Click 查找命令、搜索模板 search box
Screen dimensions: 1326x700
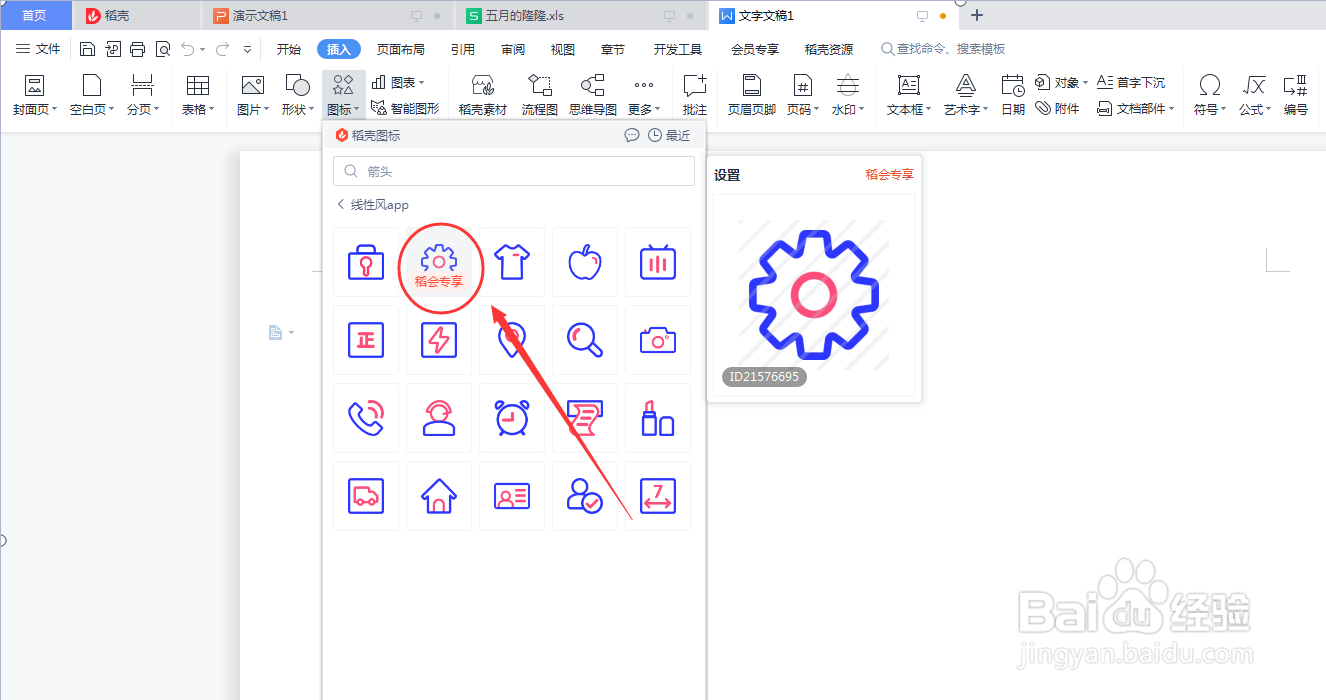click(x=942, y=49)
